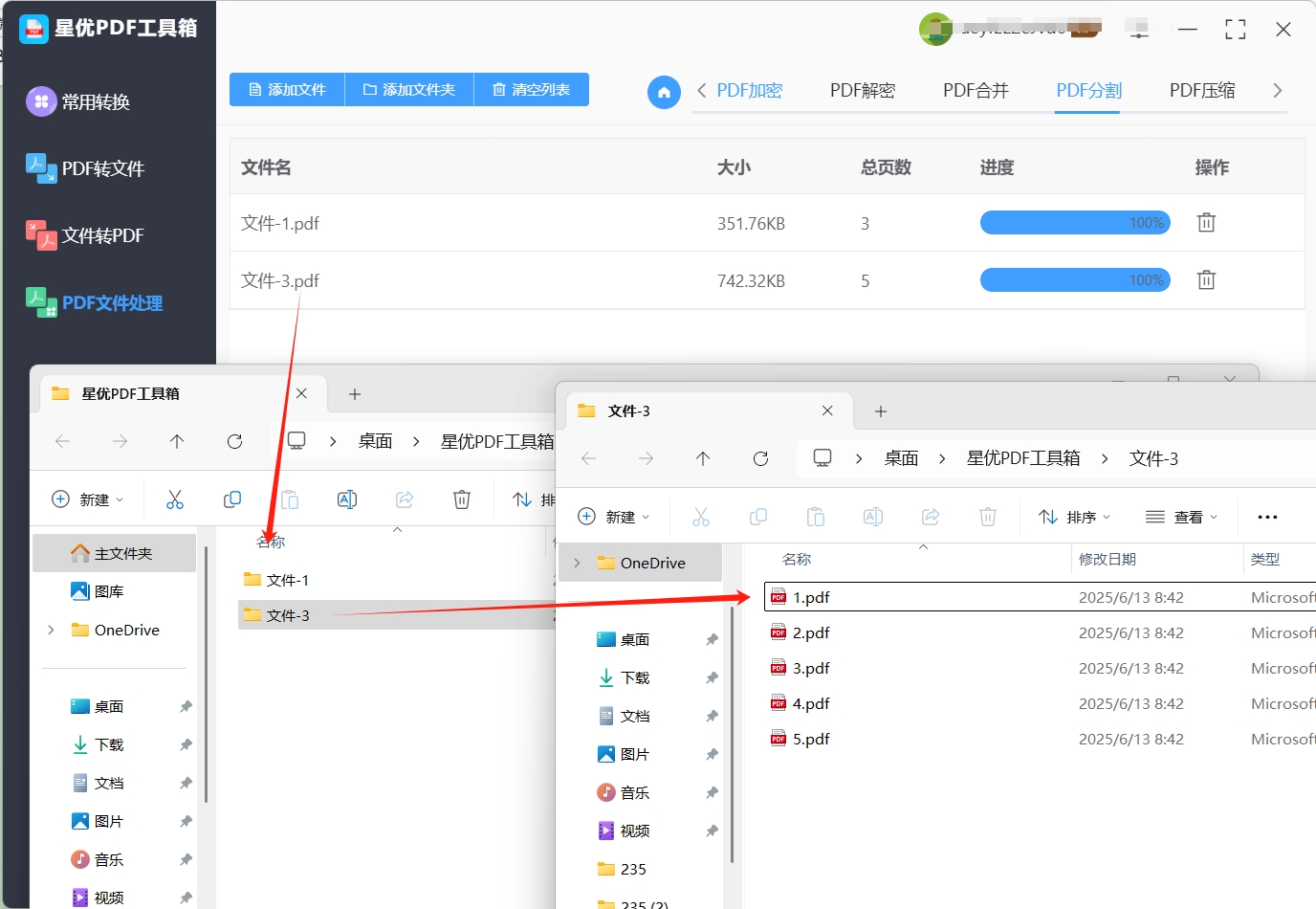Screen dimensions: 1316x909
Task: Open PDF文件处理 sidebar section
Action: [x=94, y=303]
